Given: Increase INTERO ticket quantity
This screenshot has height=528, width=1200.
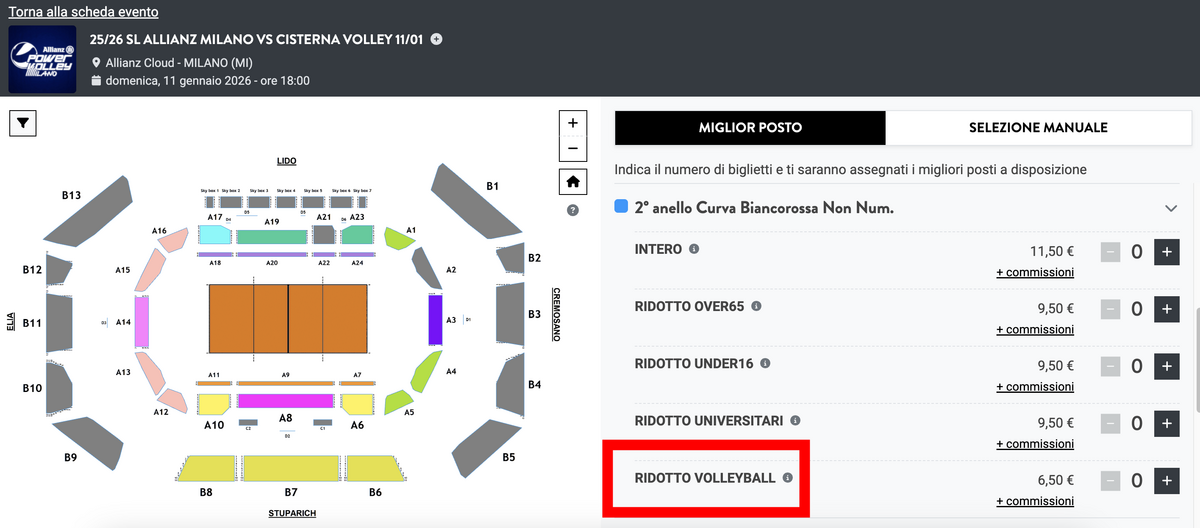Looking at the screenshot, I should 1166,252.
